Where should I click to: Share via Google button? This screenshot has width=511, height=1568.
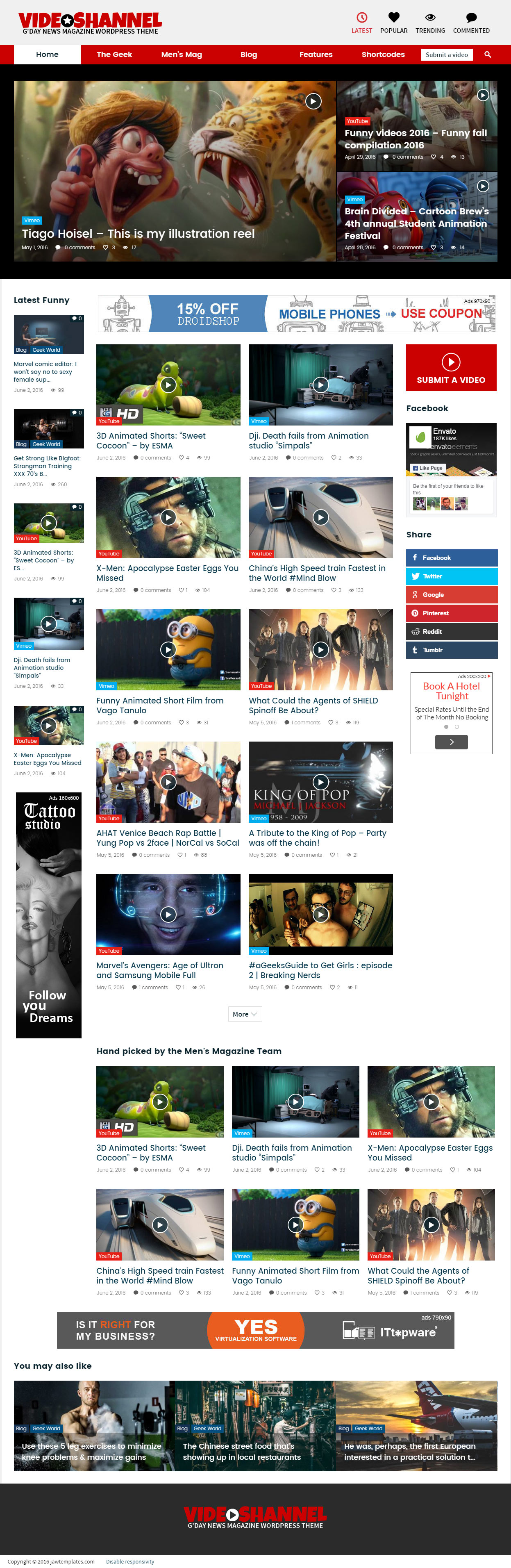[452, 595]
